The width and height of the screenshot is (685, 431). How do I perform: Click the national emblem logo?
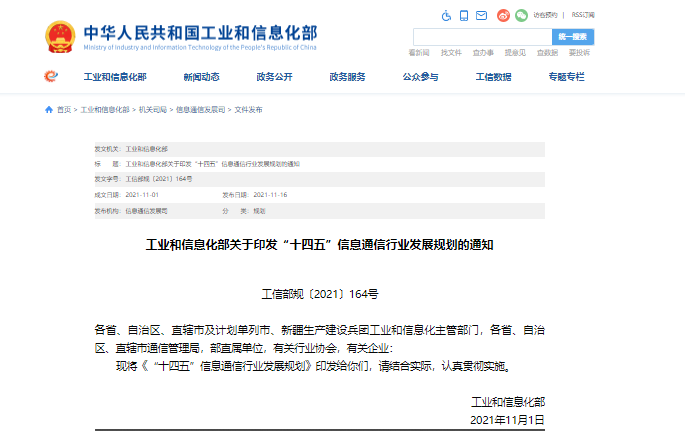point(60,37)
